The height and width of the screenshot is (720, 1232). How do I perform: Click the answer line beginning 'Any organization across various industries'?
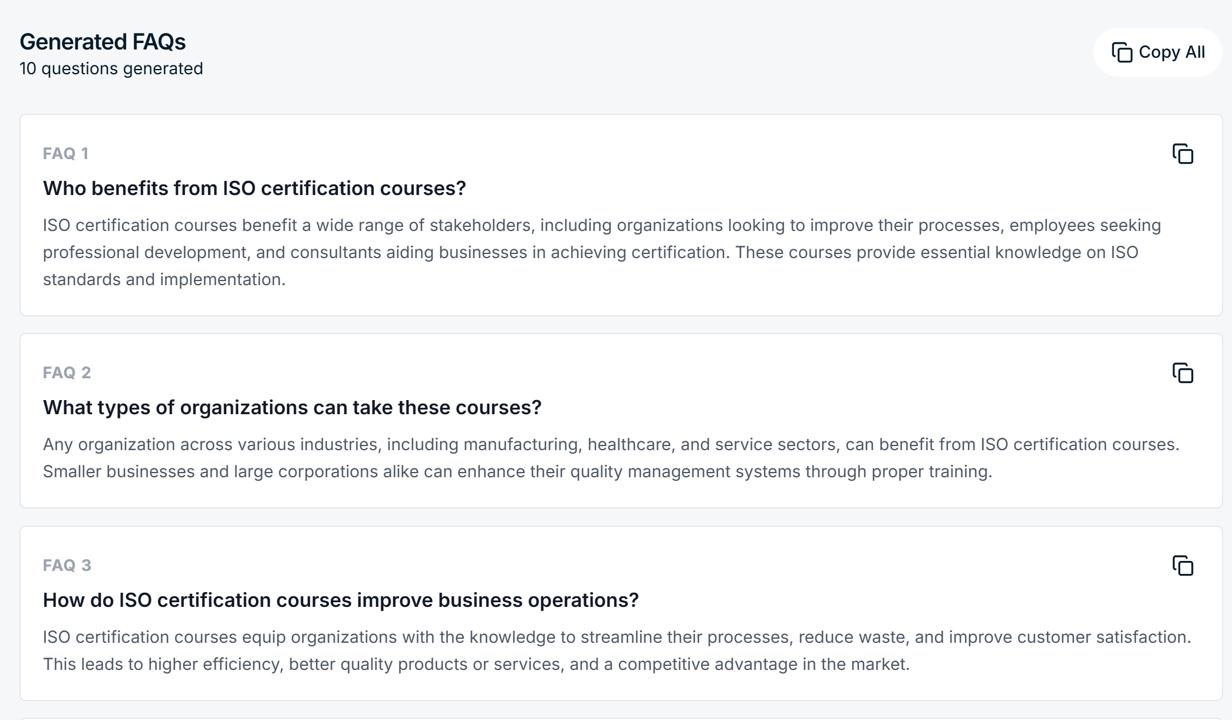point(610,444)
